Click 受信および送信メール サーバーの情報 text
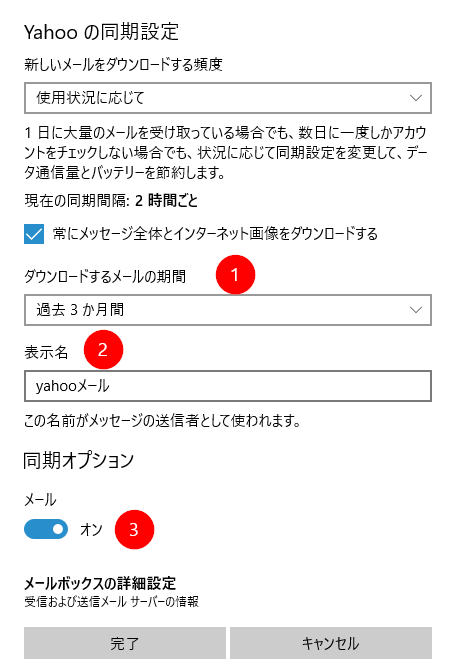 tap(111, 602)
